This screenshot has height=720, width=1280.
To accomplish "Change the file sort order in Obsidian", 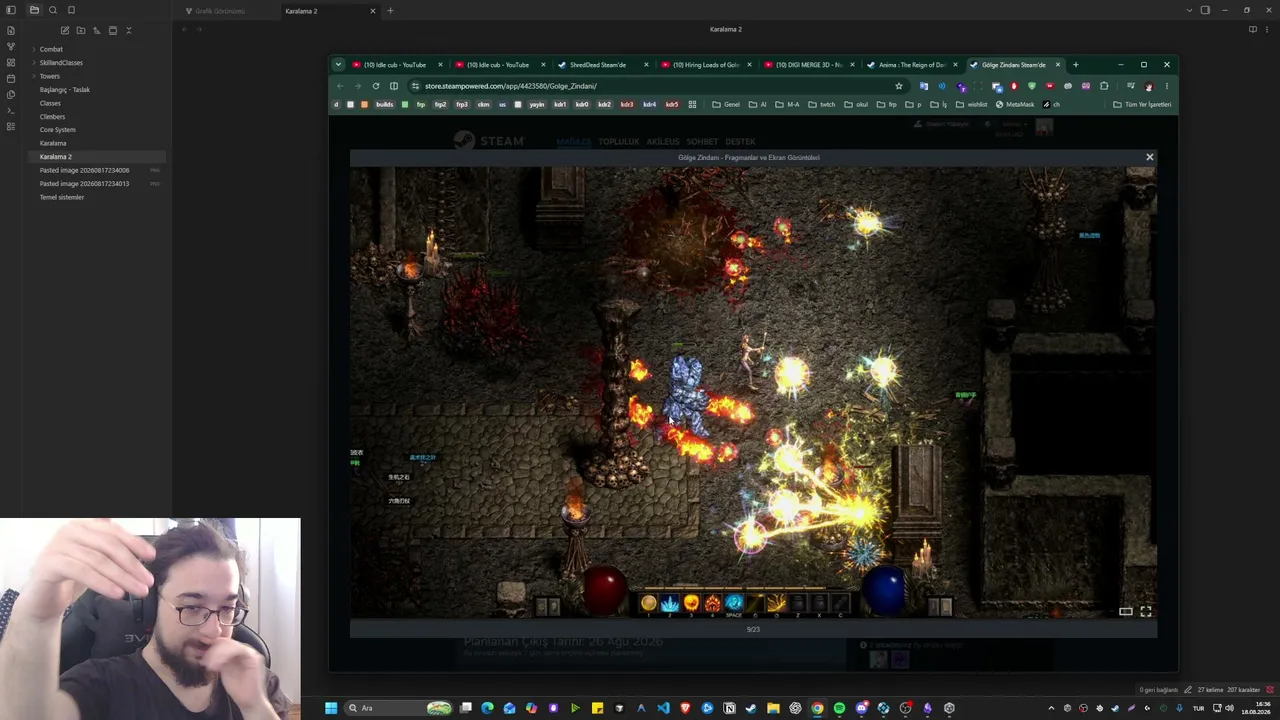I will [x=97, y=30].
